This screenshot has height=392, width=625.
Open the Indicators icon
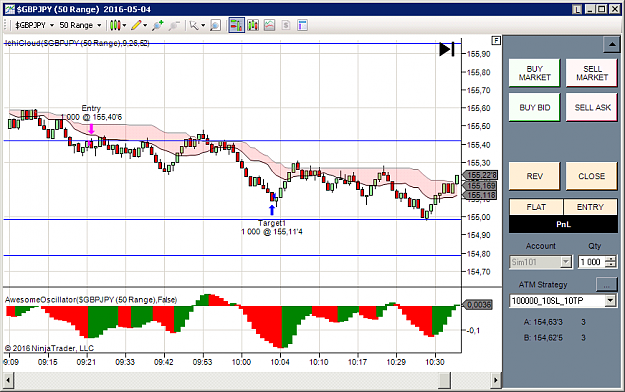point(269,26)
